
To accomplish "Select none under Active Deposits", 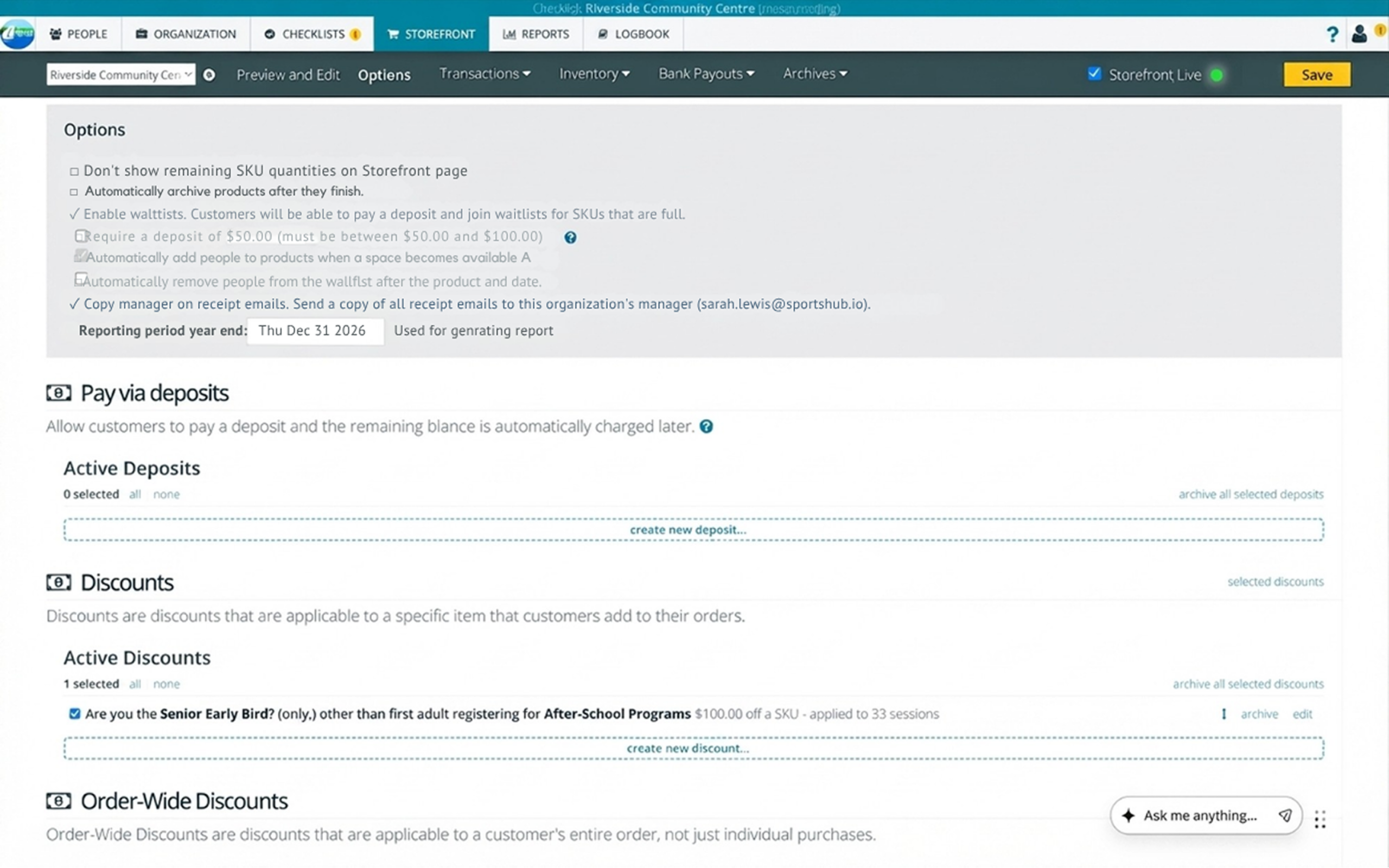I will tap(167, 494).
